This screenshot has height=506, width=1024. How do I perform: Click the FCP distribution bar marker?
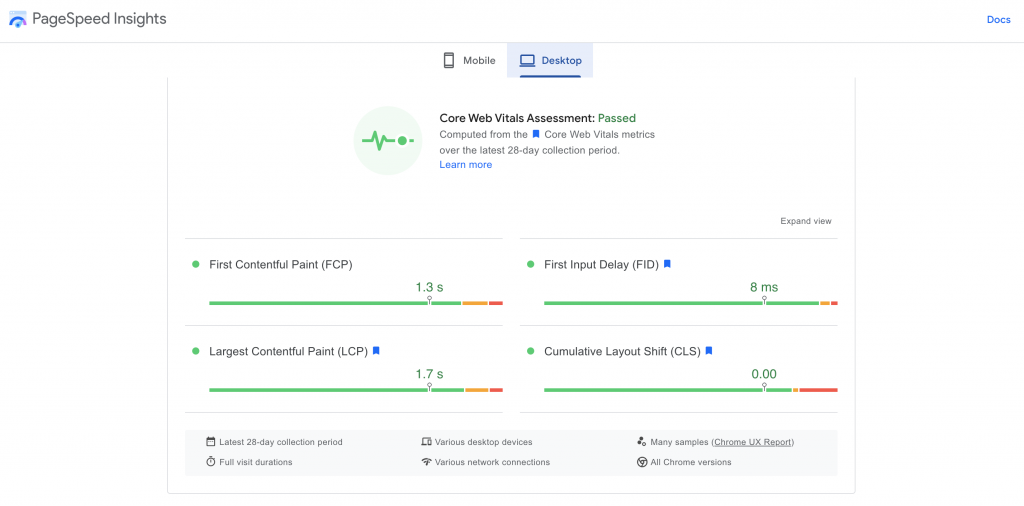click(430, 301)
